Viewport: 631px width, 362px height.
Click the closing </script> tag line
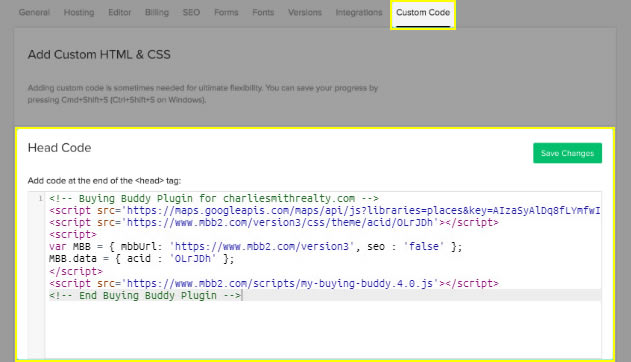tap(76, 271)
